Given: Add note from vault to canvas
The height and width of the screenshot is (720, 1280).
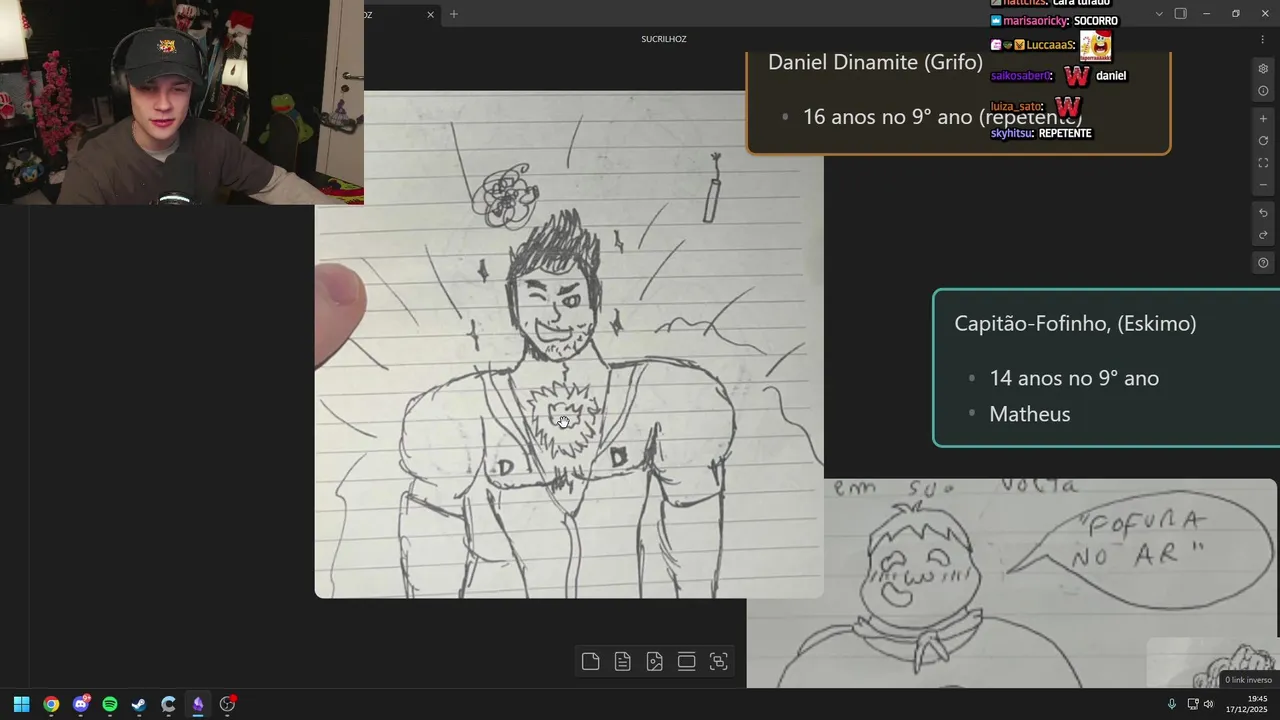Looking at the screenshot, I should (622, 661).
